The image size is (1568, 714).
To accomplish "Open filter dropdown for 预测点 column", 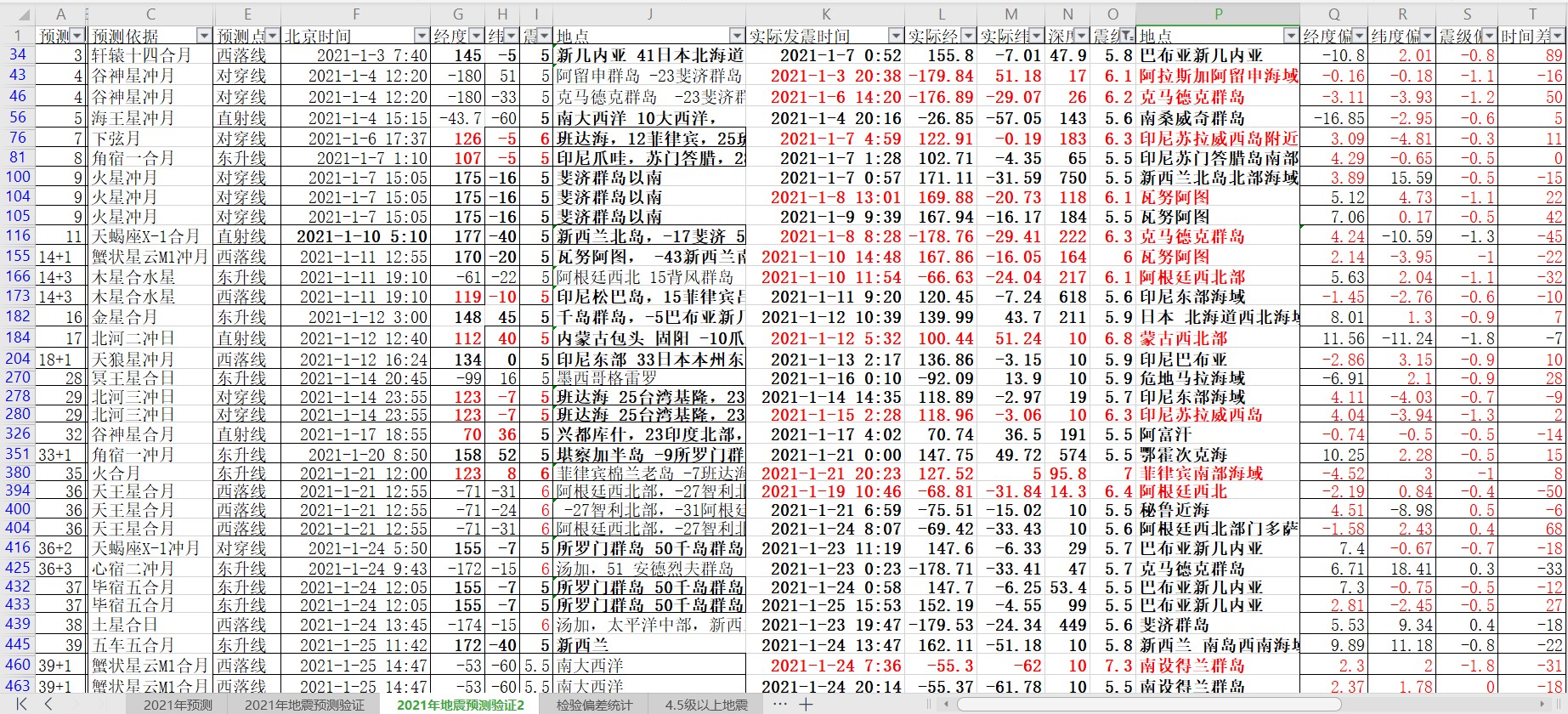I will [272, 36].
